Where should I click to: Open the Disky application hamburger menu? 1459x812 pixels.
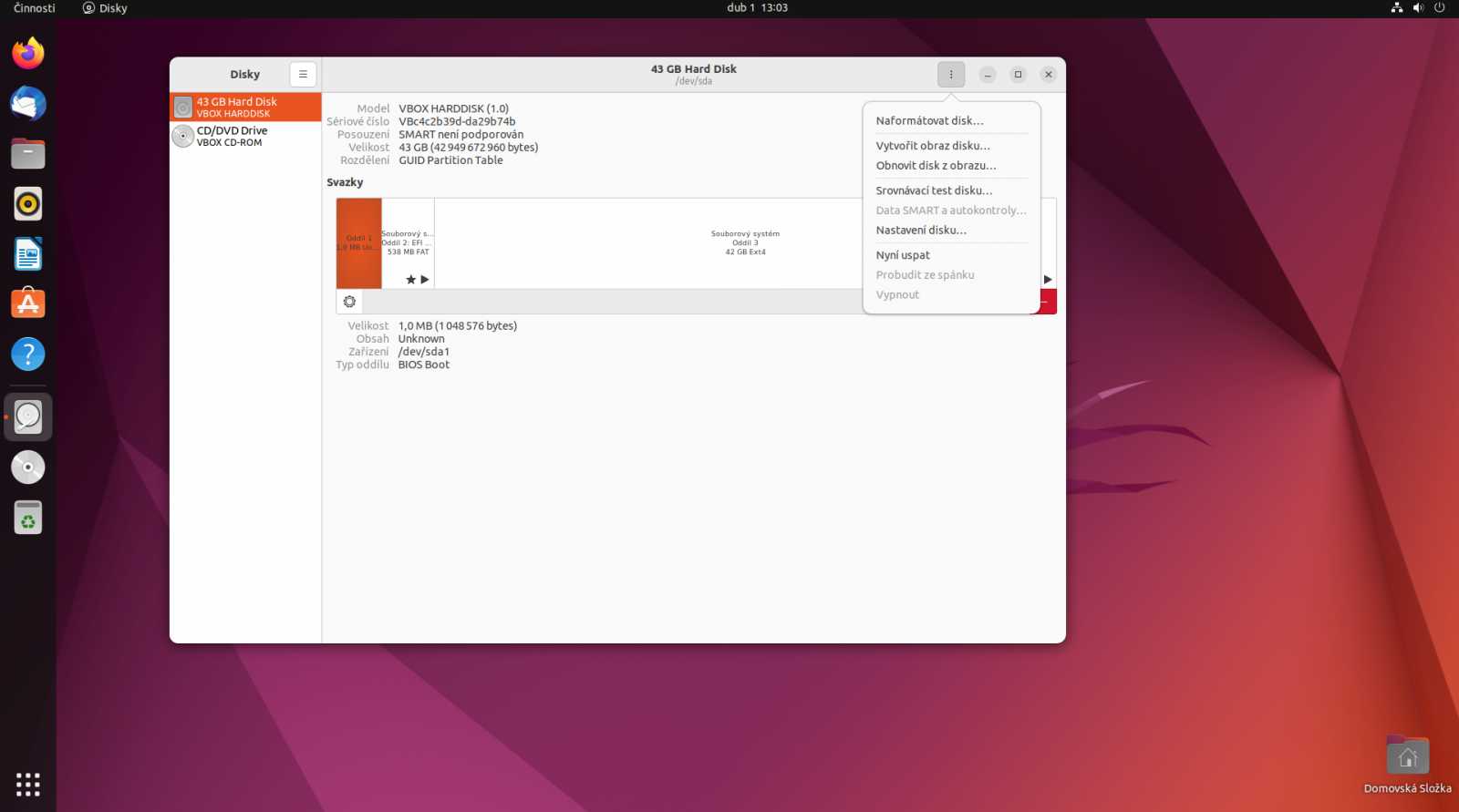tap(303, 75)
